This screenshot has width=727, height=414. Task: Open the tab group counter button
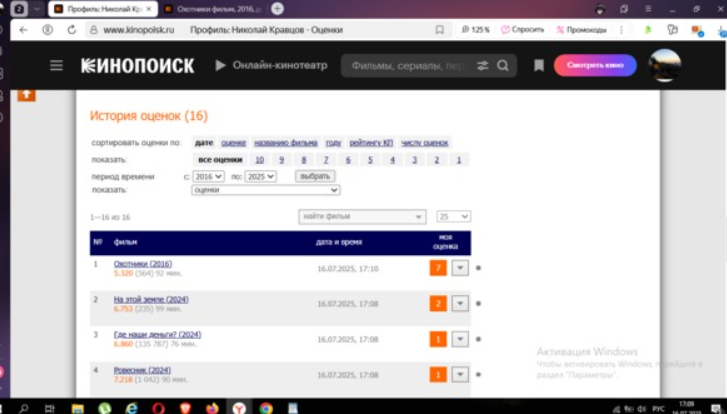(x=19, y=9)
